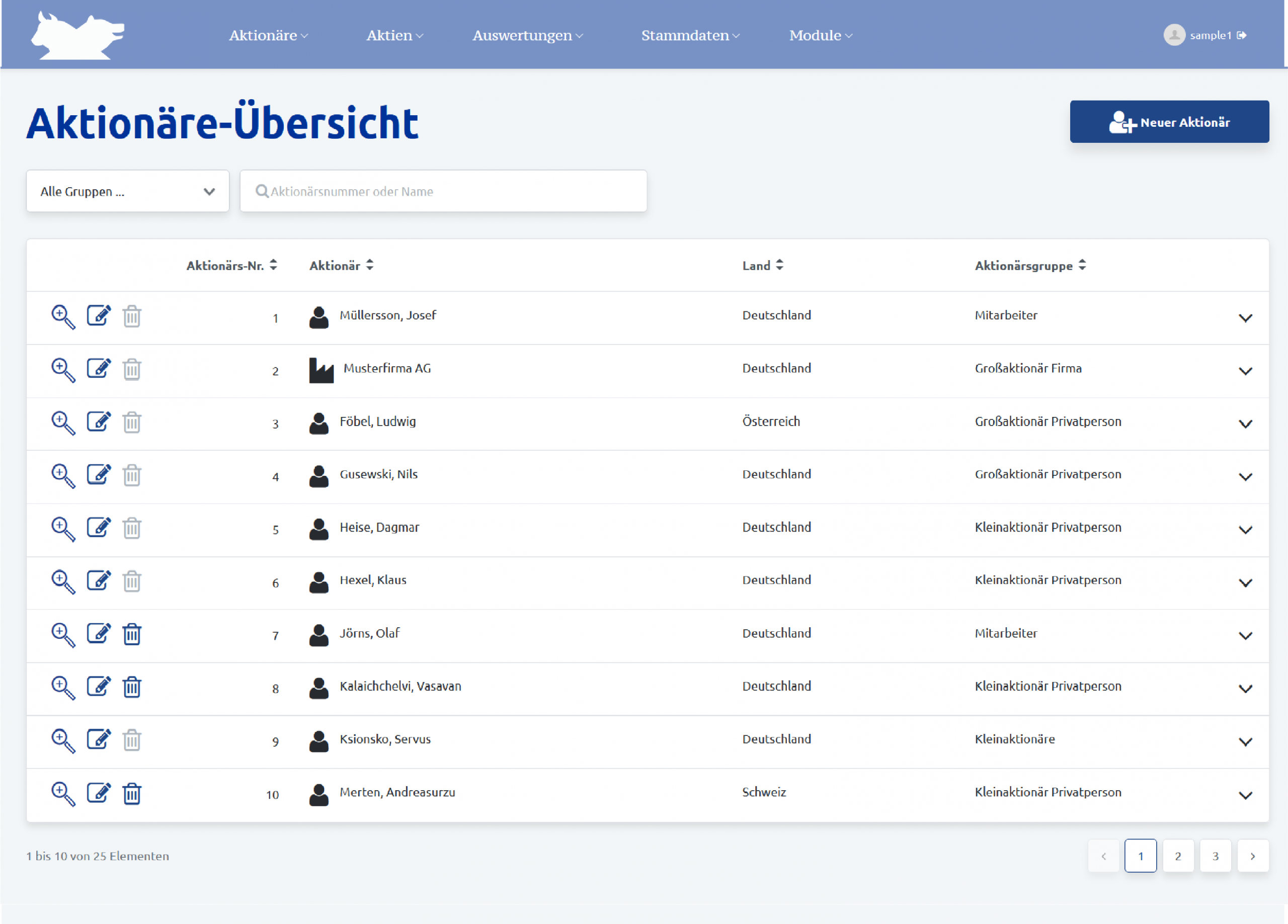
Task: Expand row of Heise, Dagmar
Action: [x=1245, y=530]
